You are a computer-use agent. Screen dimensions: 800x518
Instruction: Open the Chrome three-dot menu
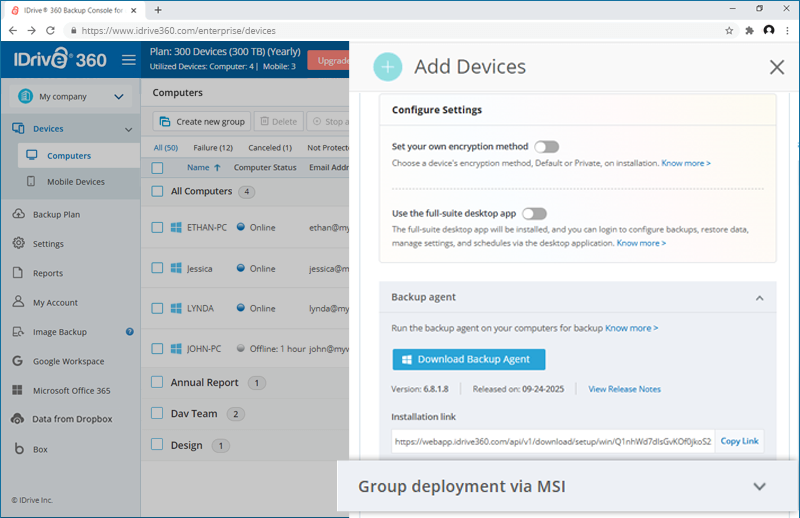tap(788, 31)
